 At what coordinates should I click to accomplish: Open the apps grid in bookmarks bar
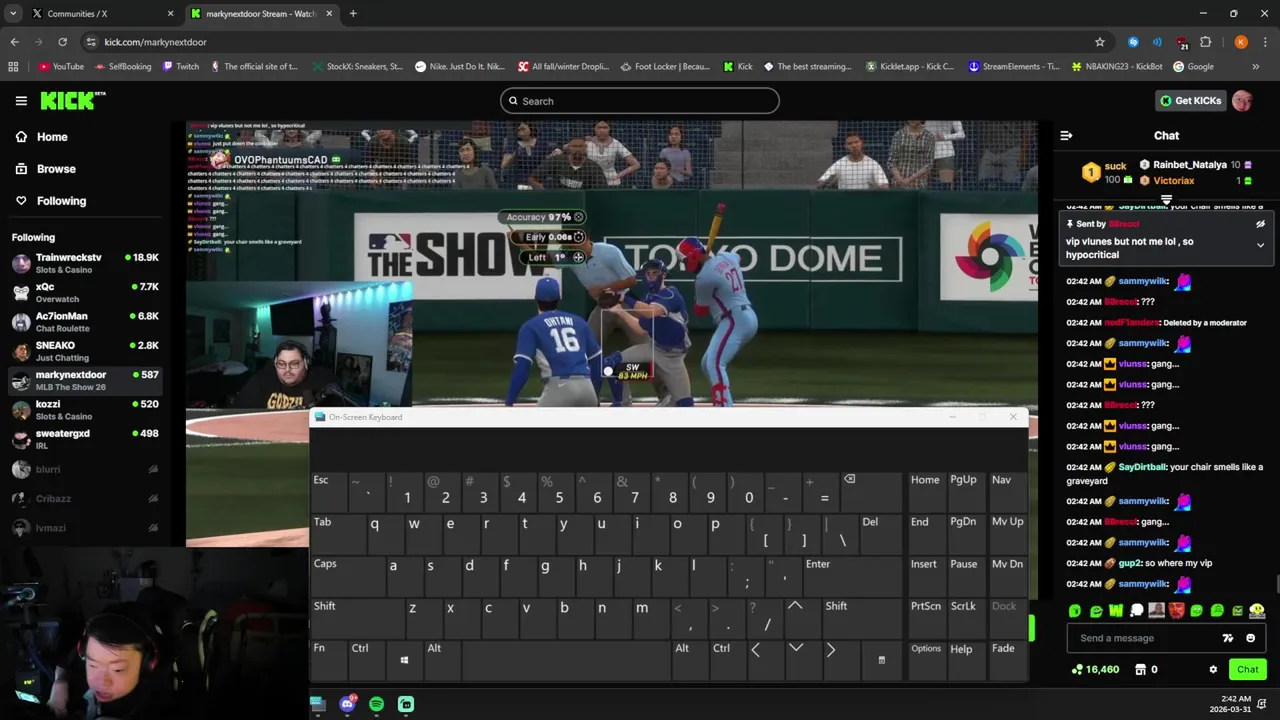pos(13,67)
